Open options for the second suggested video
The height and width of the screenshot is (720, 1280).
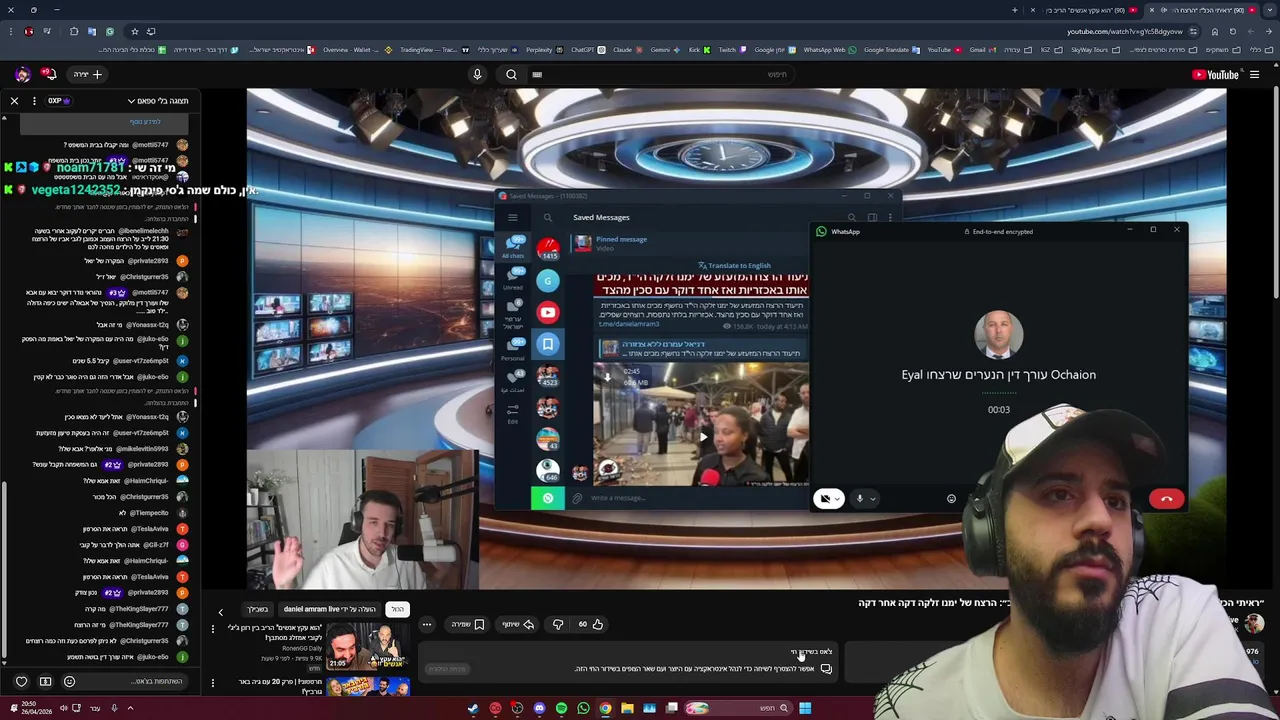(212, 683)
